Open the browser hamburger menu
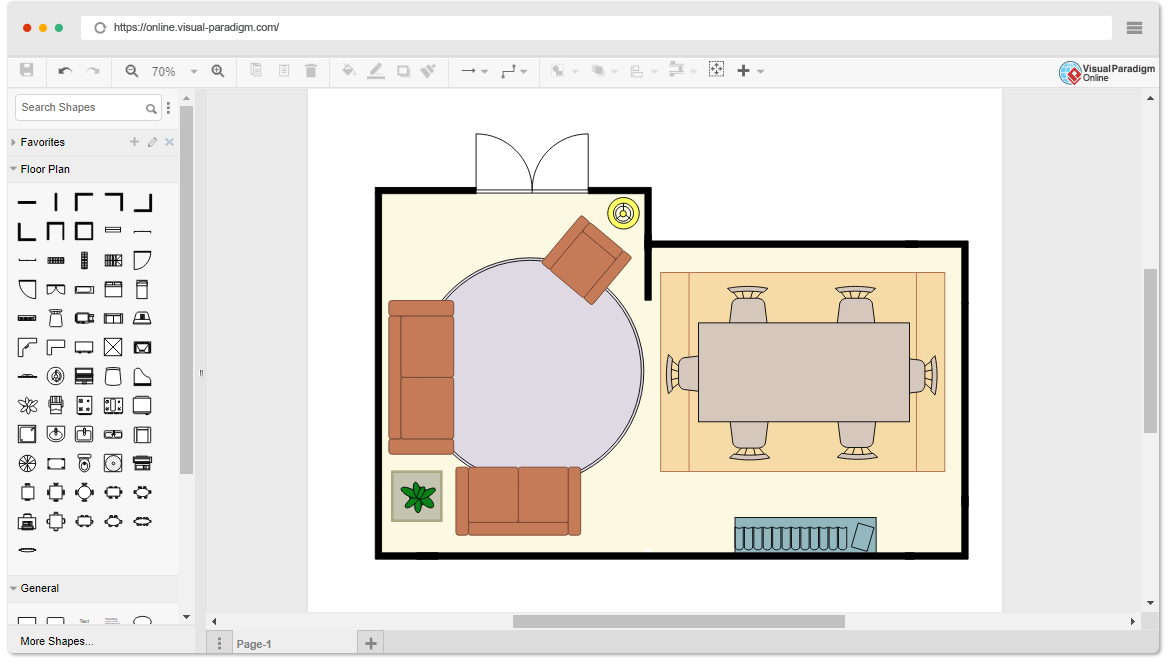This screenshot has width=1170, height=665. (1134, 28)
